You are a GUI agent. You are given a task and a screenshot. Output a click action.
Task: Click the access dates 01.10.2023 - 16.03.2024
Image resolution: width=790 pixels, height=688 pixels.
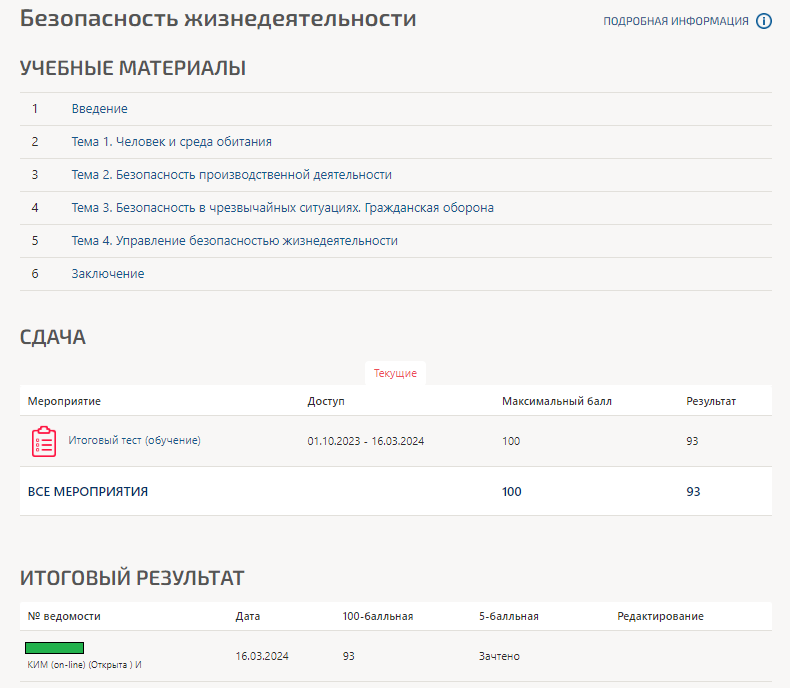pos(365,441)
